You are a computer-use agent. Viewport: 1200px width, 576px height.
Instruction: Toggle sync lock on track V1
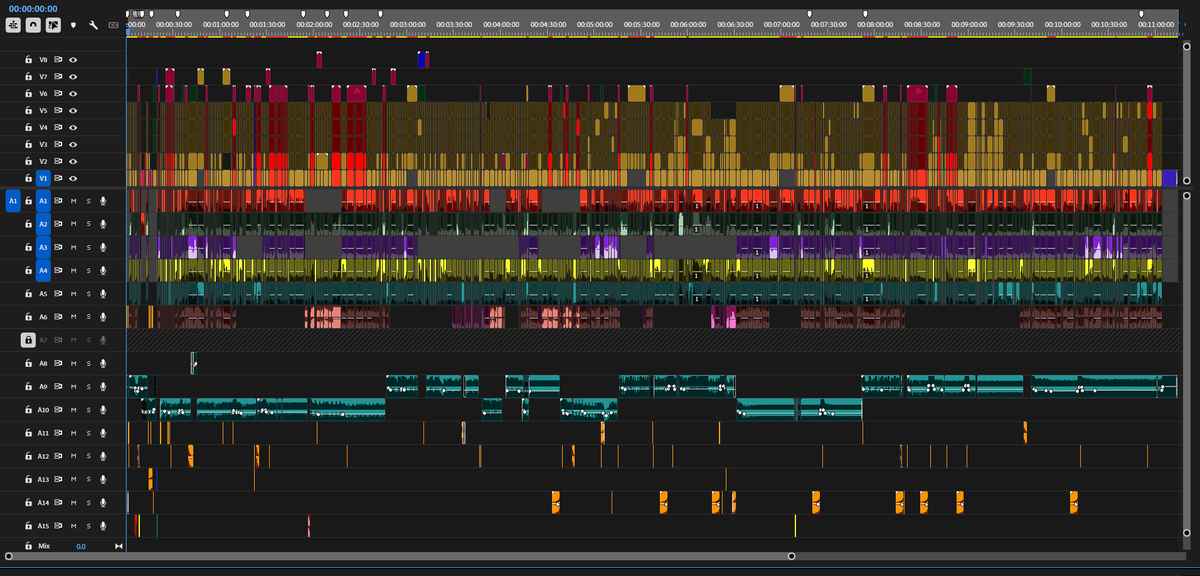coord(59,178)
